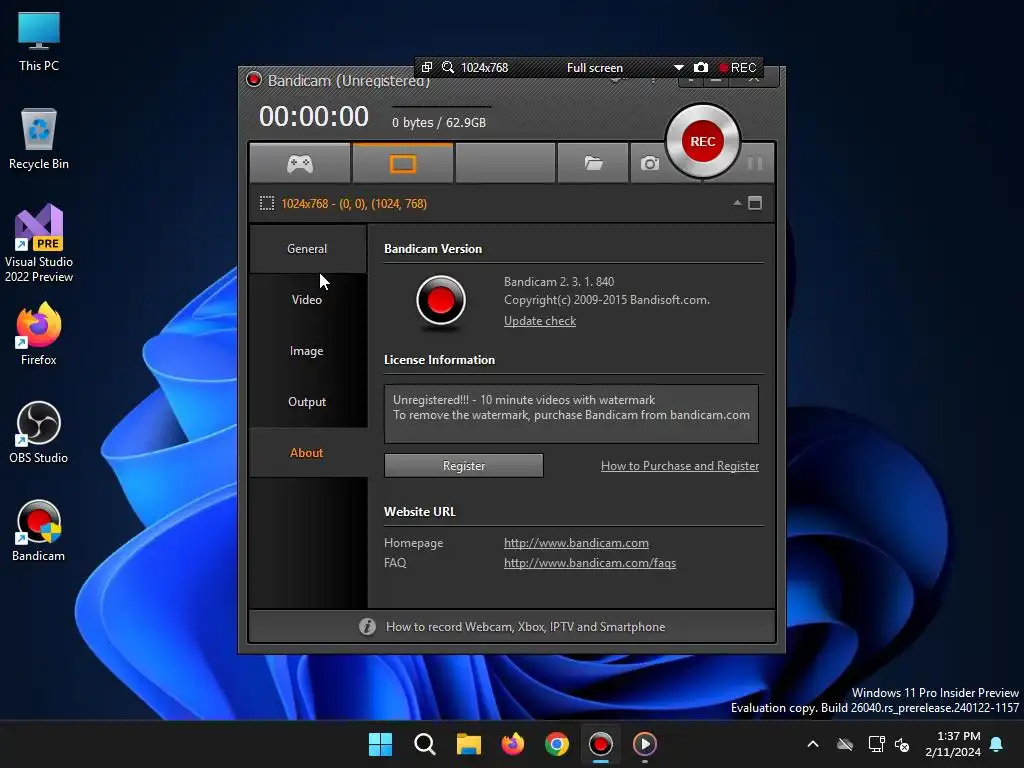Open the bandicam.com/faqs link
Screen dimensions: 1024x768
(590, 563)
